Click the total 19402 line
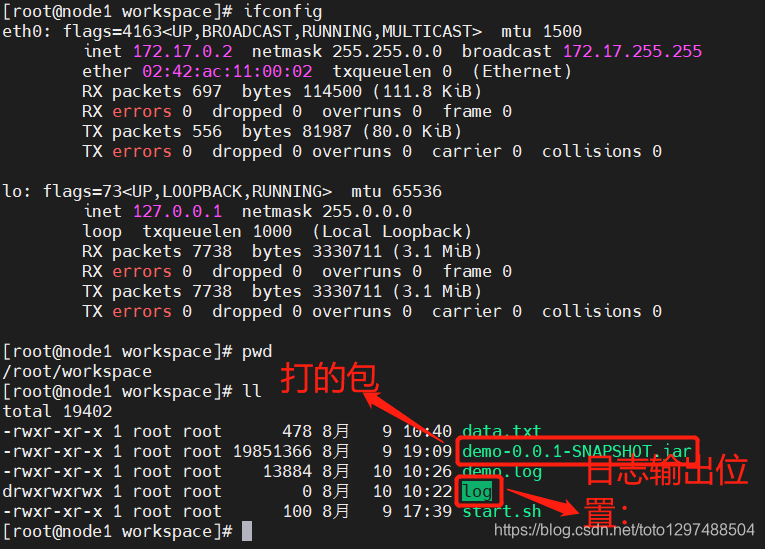This screenshot has width=765, height=549. pyautogui.click(x=58, y=411)
